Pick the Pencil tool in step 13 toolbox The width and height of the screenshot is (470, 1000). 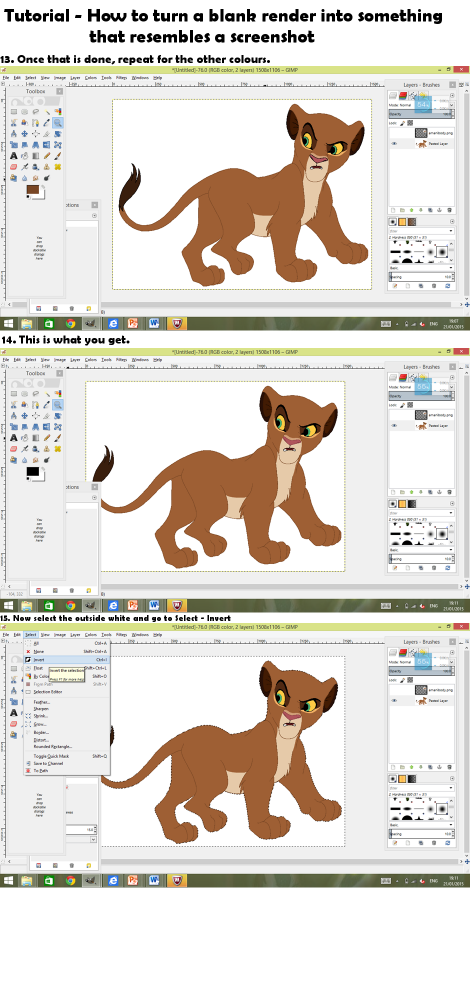point(47,156)
